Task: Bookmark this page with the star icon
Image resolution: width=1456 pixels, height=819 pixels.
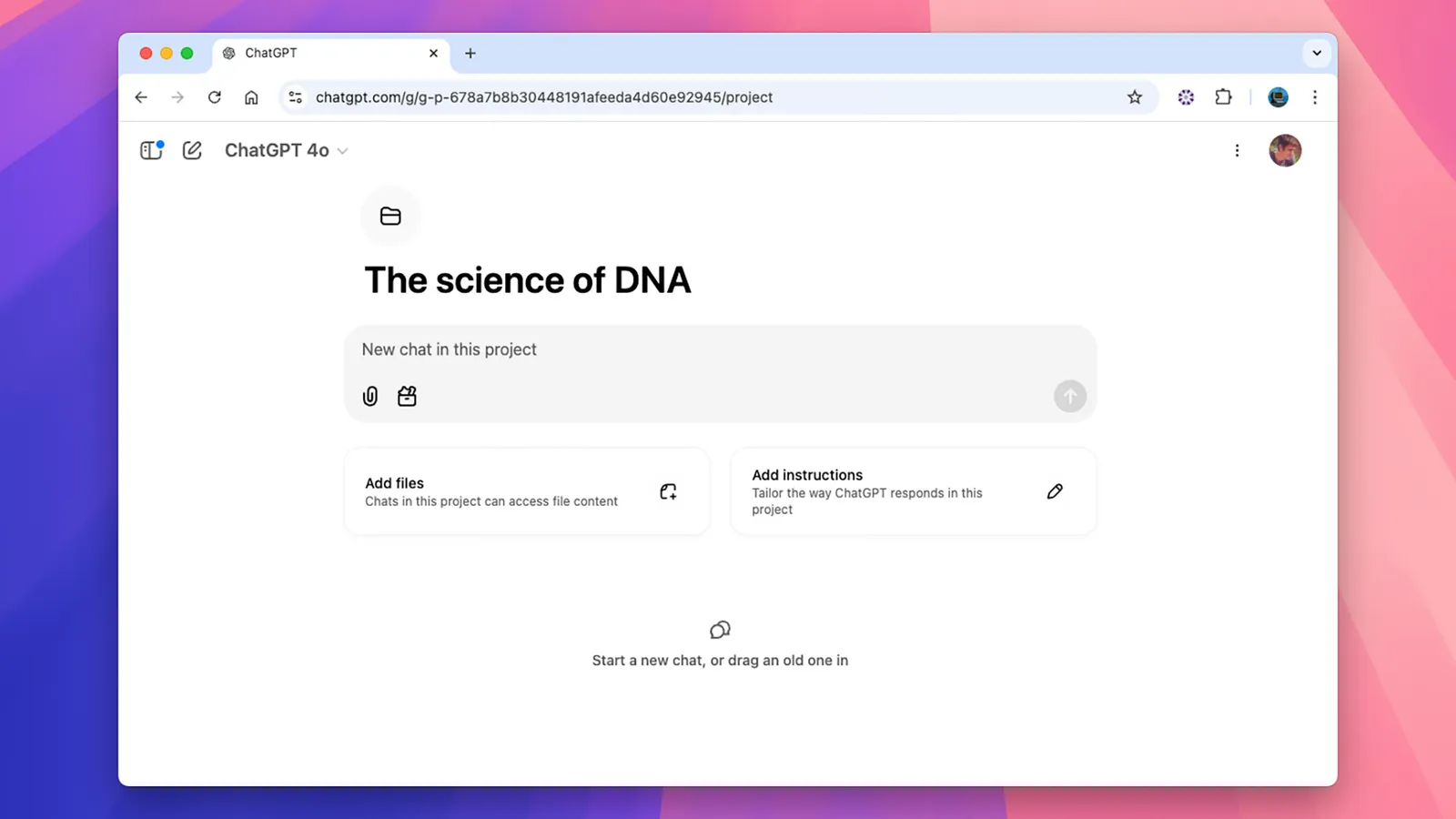Action: pos(1135,97)
